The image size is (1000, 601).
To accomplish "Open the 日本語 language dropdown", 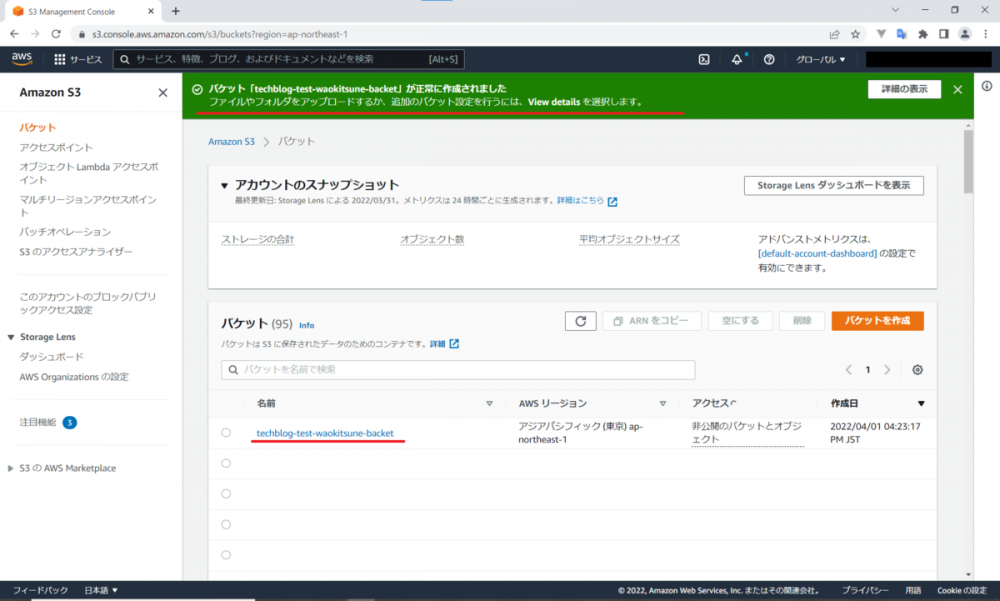I will click(x=101, y=590).
